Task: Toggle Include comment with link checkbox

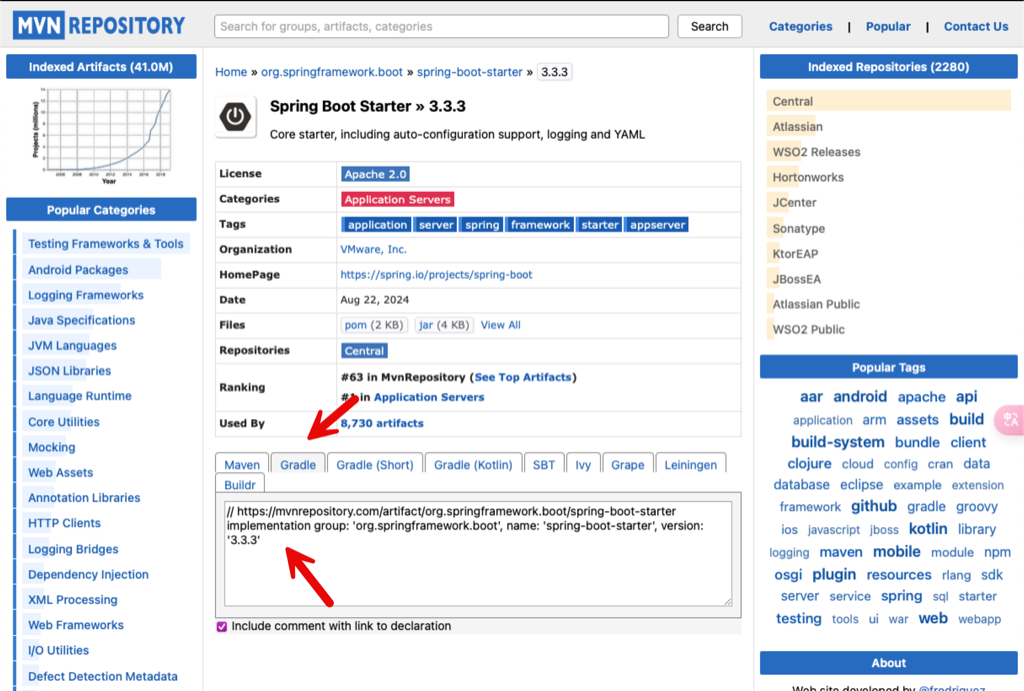Action: tap(222, 626)
